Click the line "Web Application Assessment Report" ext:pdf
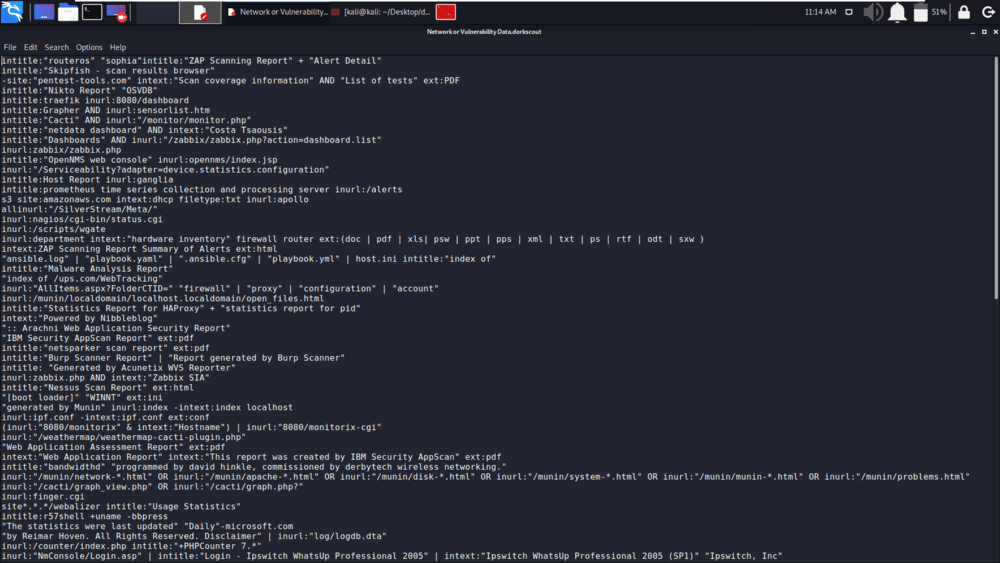 113,447
